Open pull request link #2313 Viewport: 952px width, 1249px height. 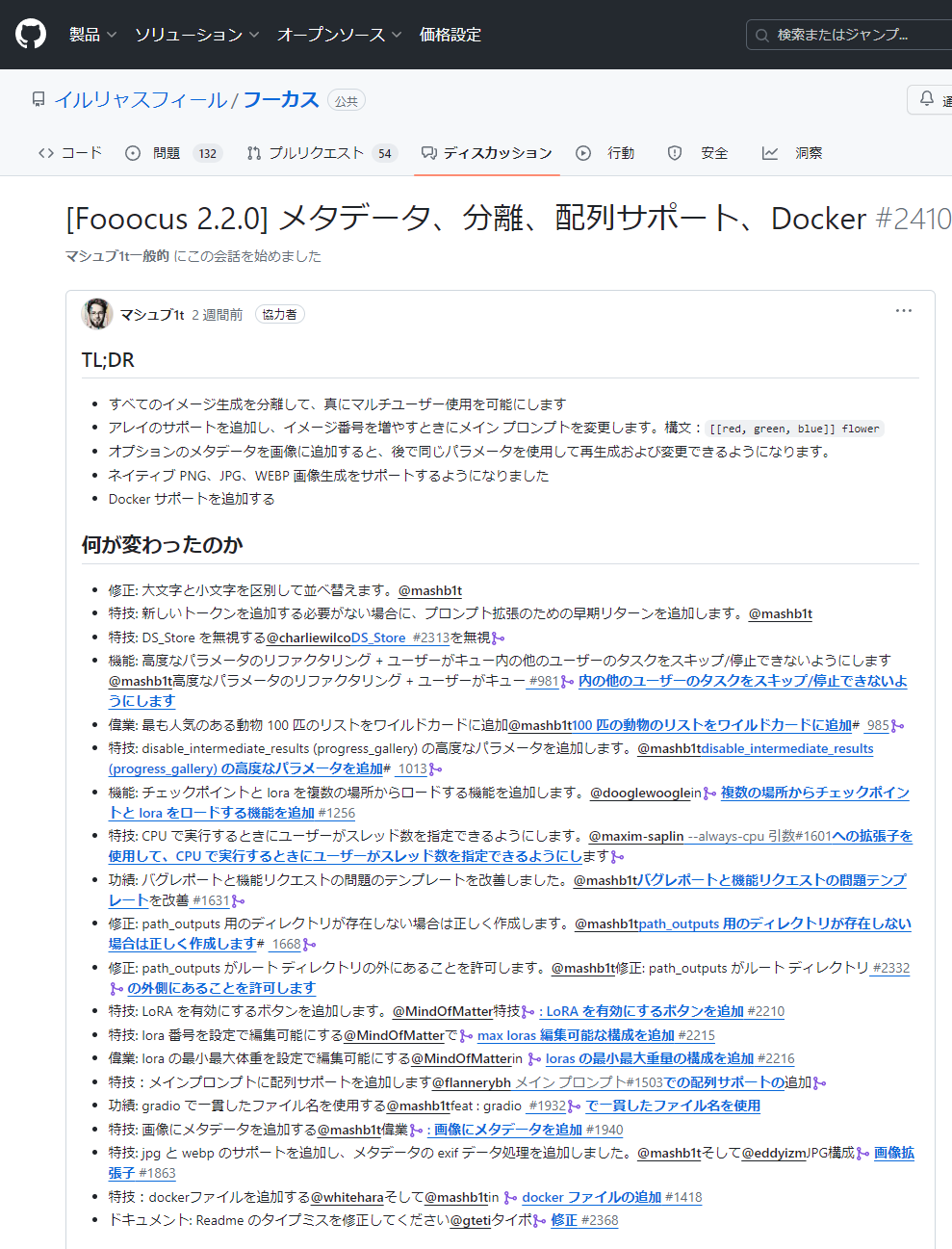pyautogui.click(x=430, y=638)
